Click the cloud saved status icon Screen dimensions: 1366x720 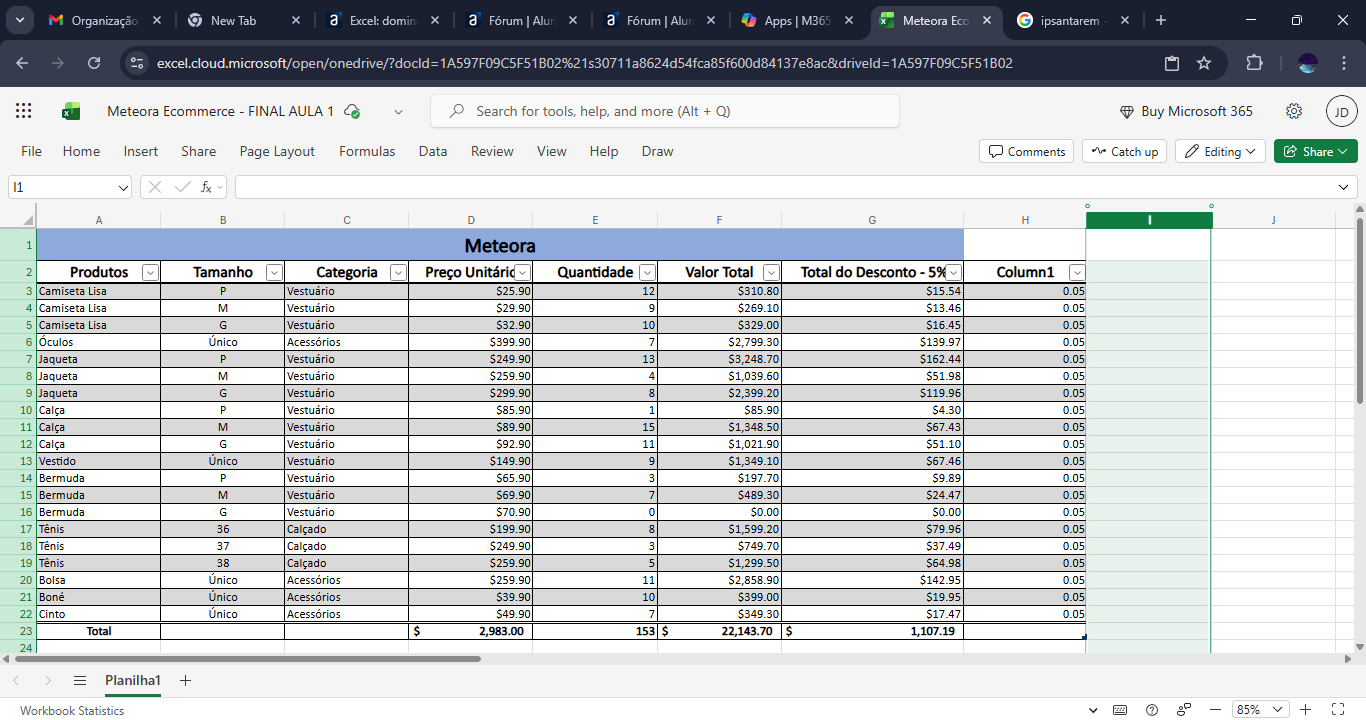click(x=352, y=112)
